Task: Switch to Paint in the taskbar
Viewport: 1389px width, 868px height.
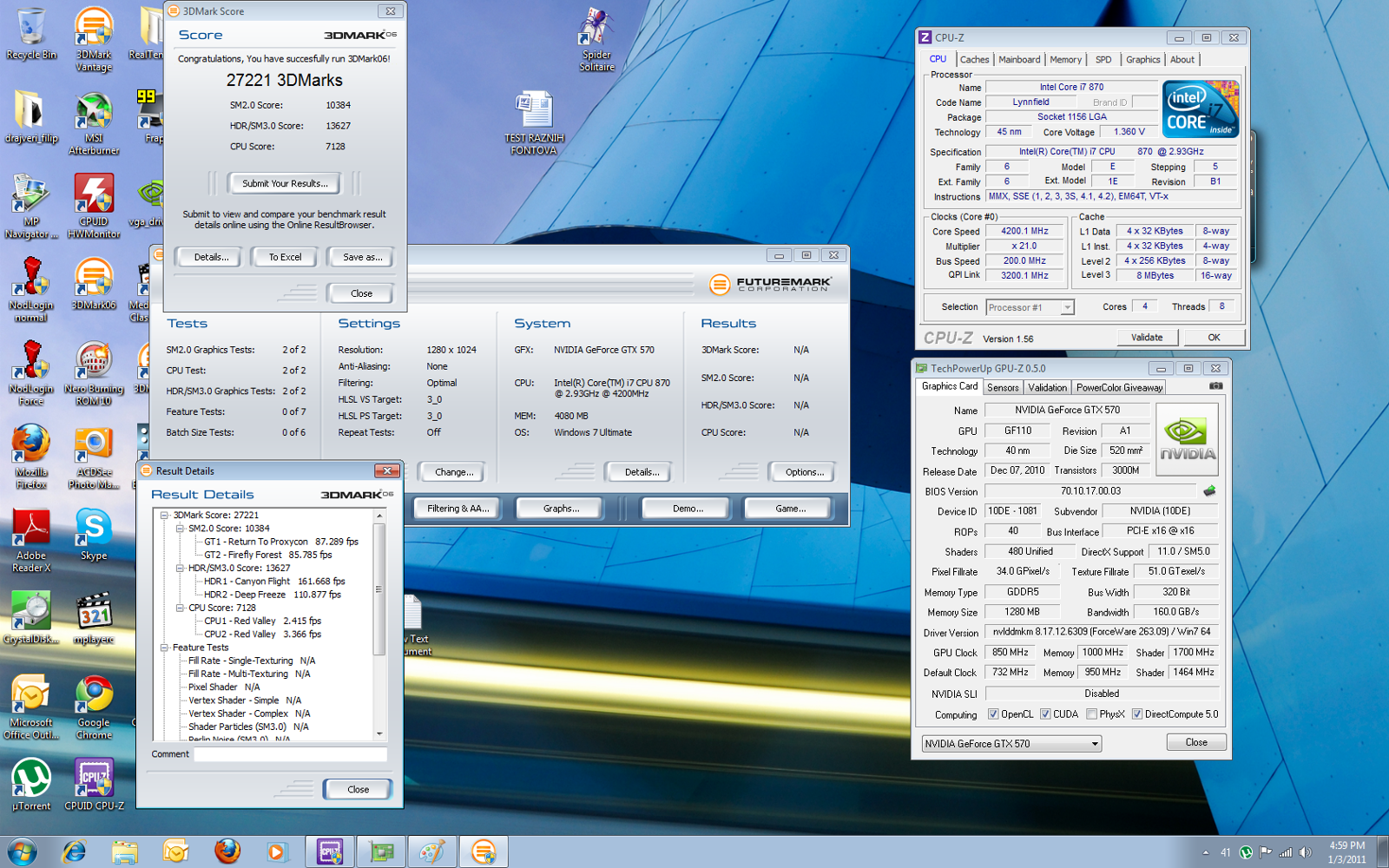Action: point(432,852)
